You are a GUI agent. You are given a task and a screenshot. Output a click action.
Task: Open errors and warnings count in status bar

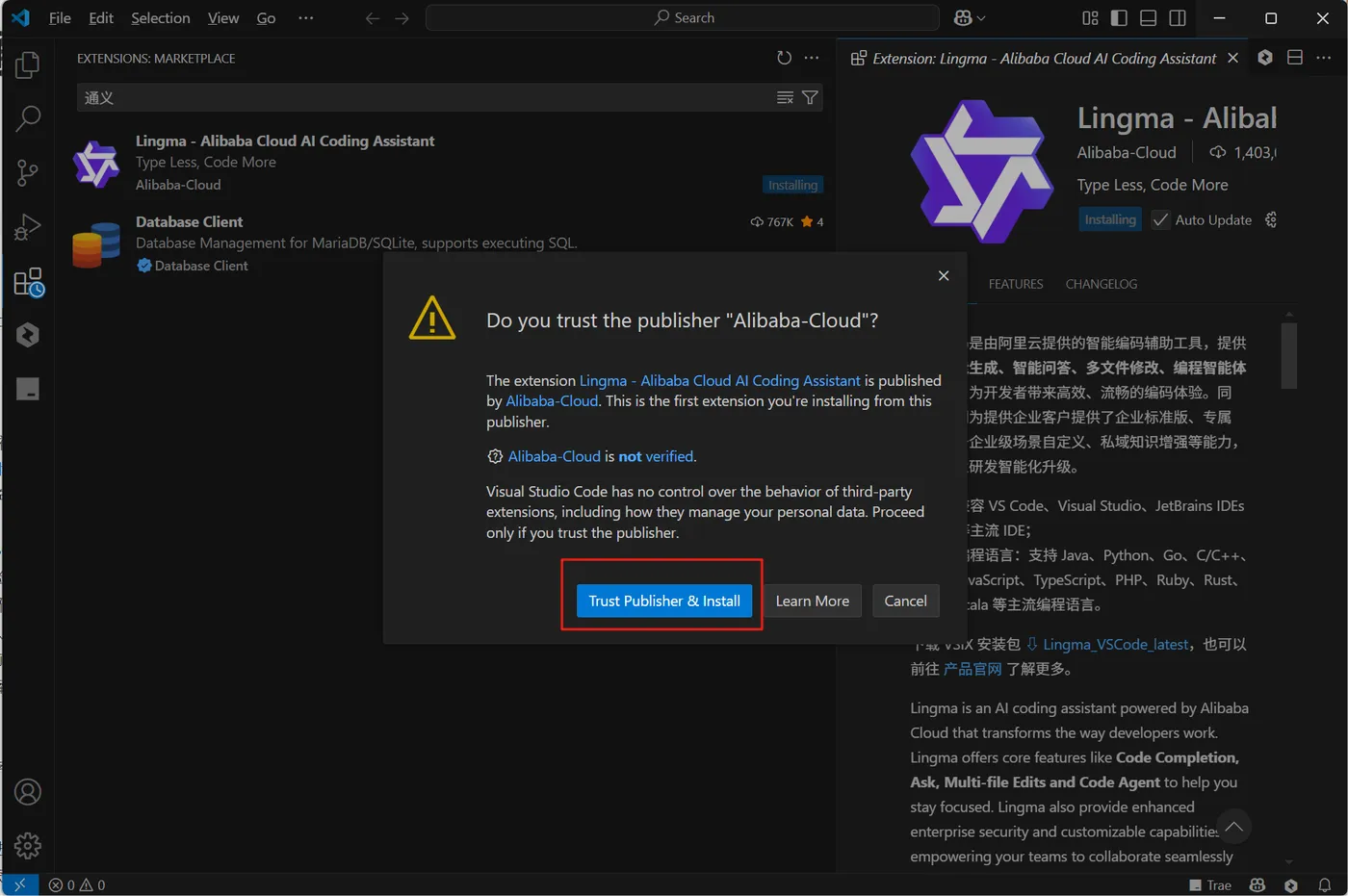(77, 884)
